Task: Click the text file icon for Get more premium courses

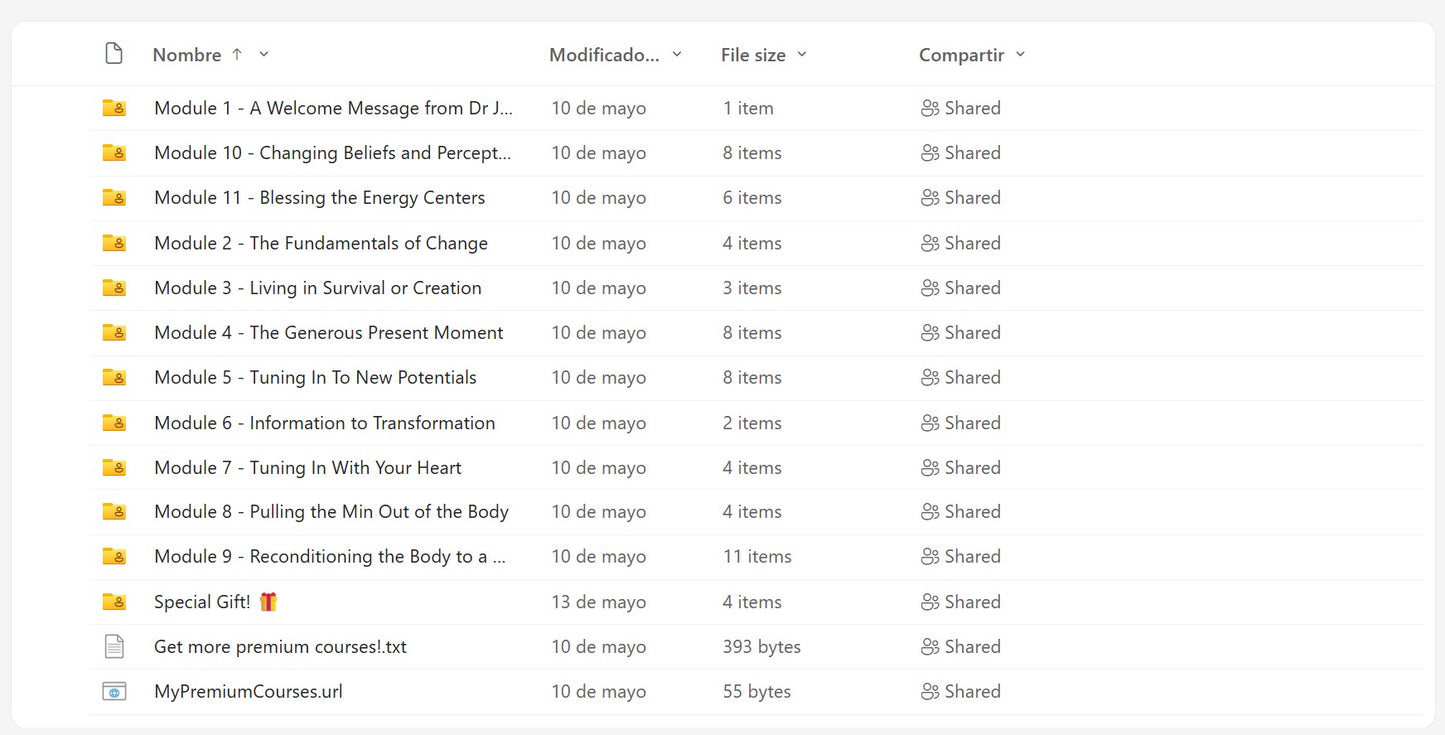Action: click(x=114, y=647)
